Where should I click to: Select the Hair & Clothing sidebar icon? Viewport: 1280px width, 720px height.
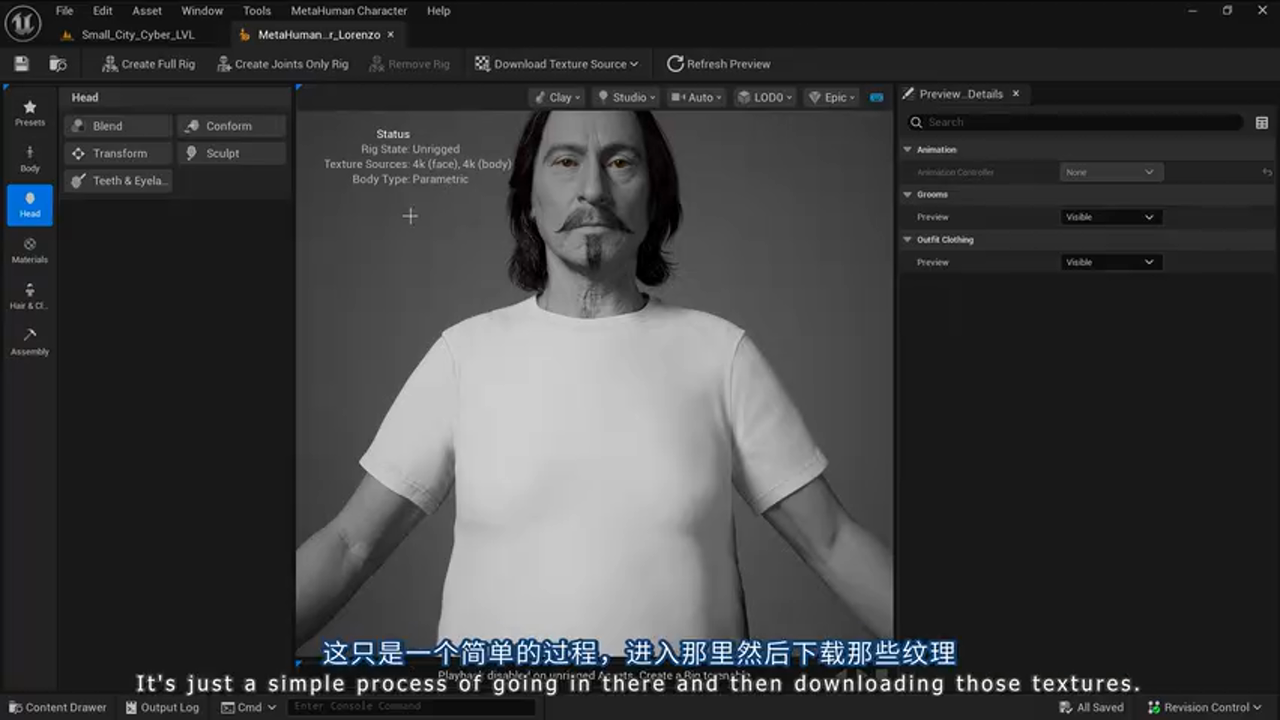(29, 298)
